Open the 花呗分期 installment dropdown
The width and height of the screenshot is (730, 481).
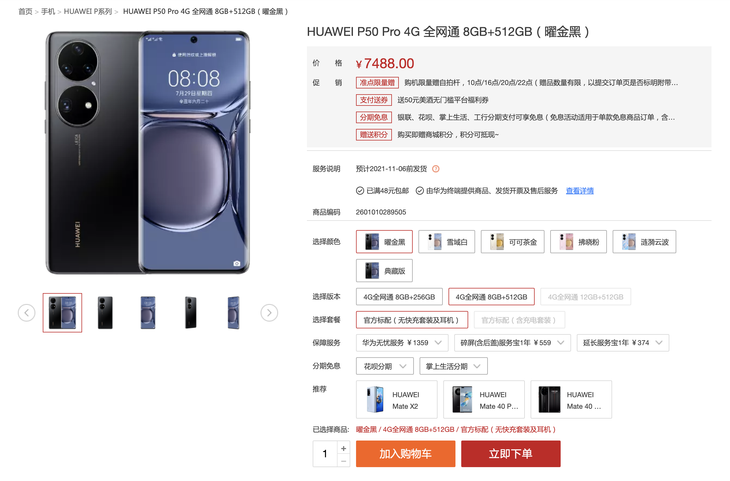tap(385, 366)
